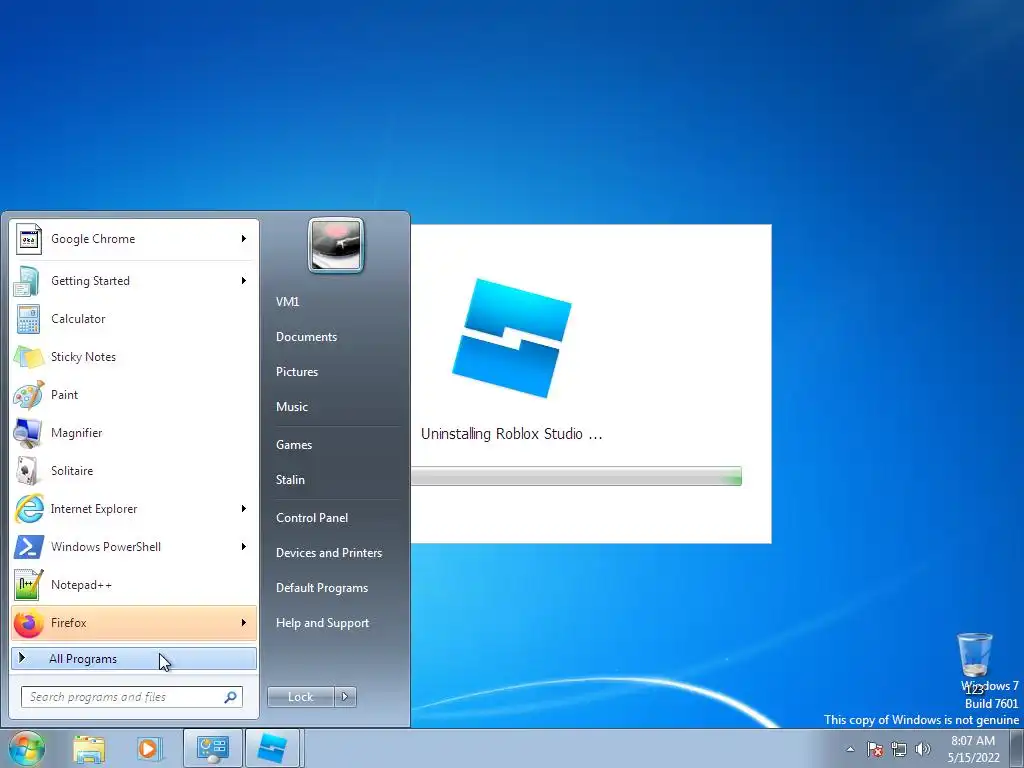
Task: Open the Calculator icon
Action: click(29, 319)
